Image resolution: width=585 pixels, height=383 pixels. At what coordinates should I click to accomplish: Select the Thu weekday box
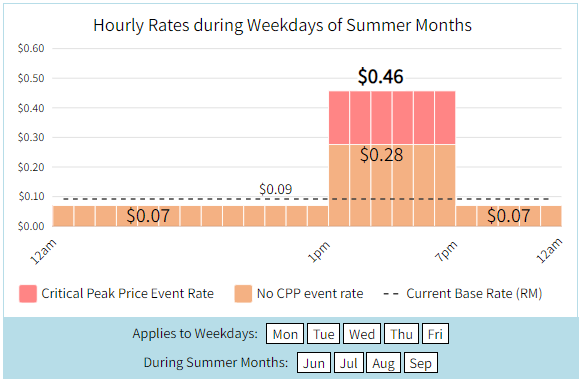pos(401,334)
